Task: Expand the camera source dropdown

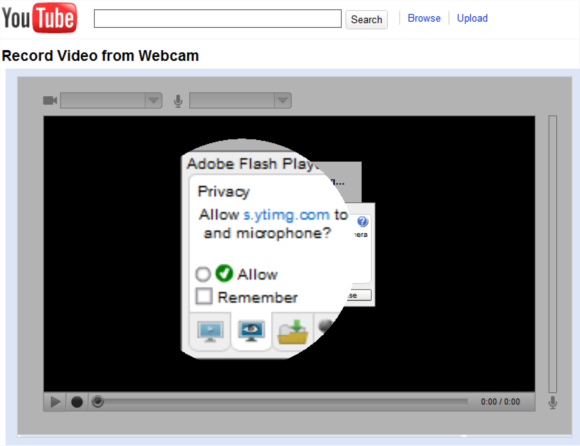Action: point(111,100)
